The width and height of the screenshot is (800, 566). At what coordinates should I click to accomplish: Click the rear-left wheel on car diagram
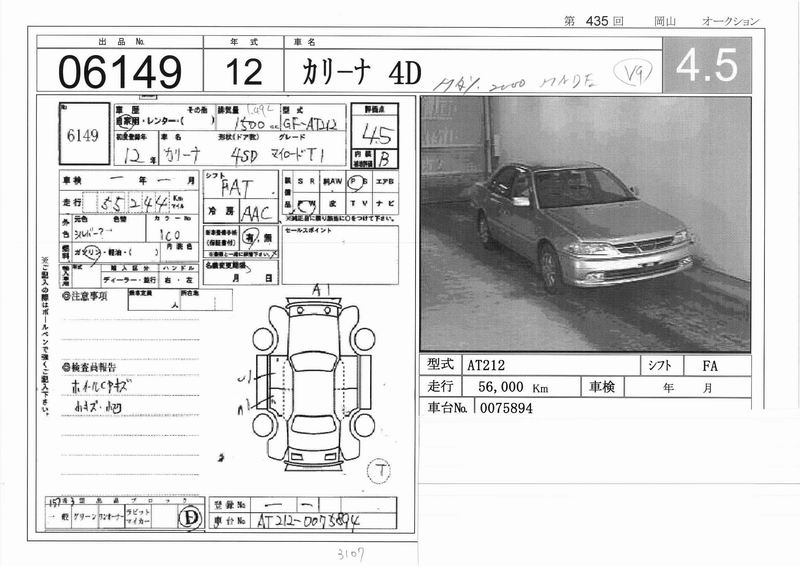tap(264, 424)
